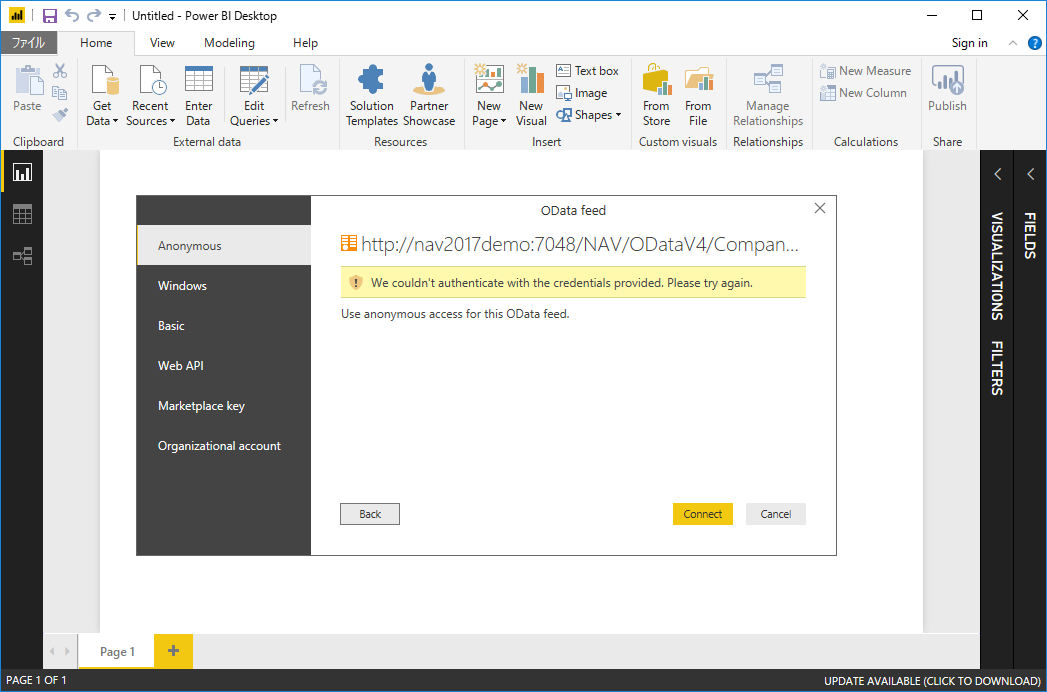1047x692 pixels.
Task: Open Quick Access Toolbar customize dropdown
Action: coord(112,16)
